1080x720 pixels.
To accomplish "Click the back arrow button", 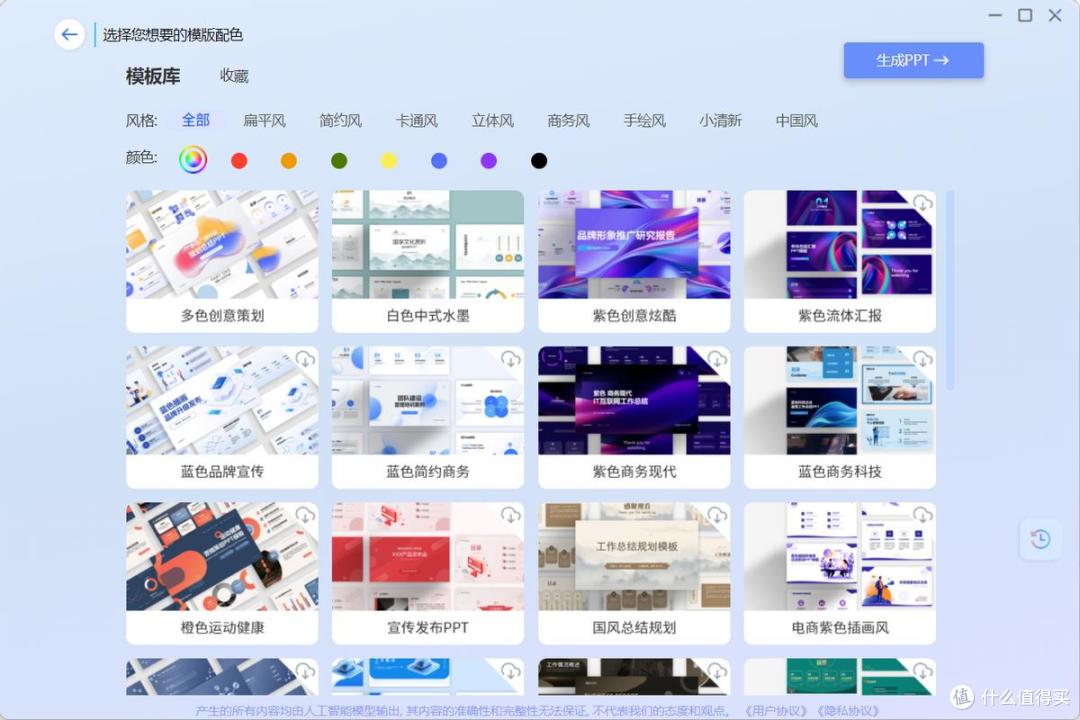I will [70, 34].
